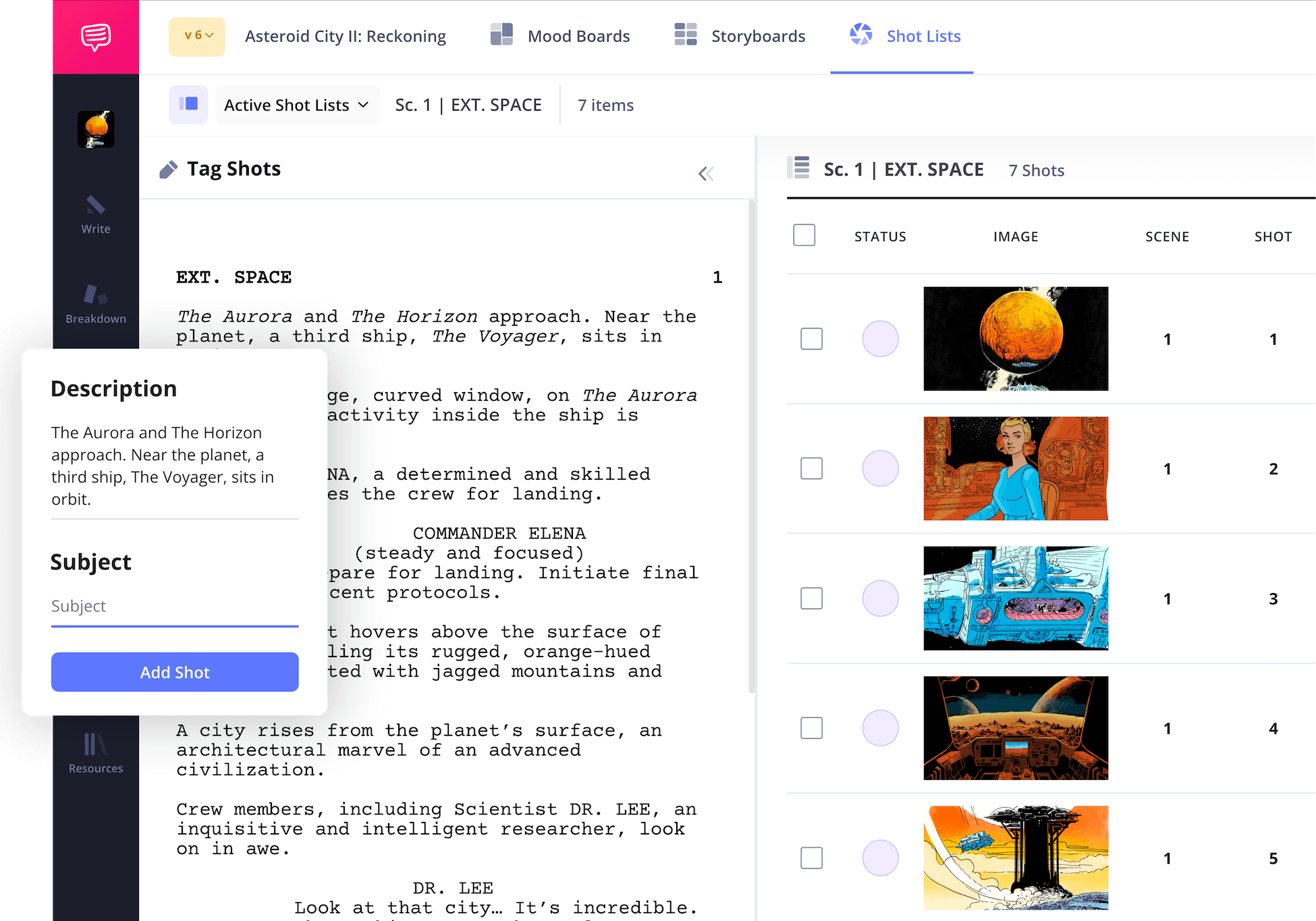The width and height of the screenshot is (1316, 921).
Task: Check the checkbox for shot 5
Action: click(x=811, y=858)
